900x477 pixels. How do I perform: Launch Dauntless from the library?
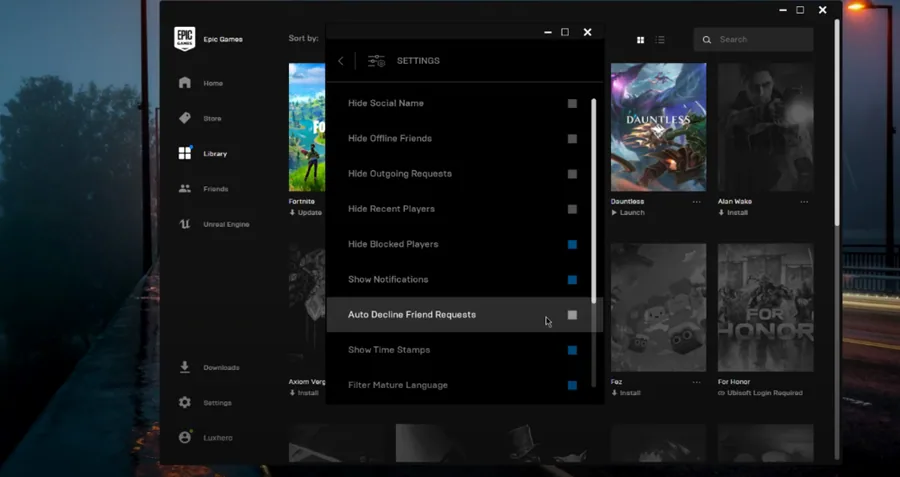pos(628,212)
